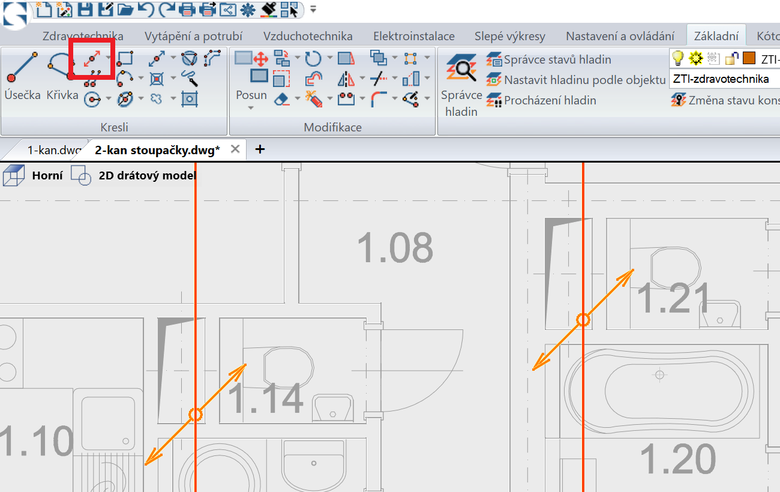780x492 pixels.
Task: Open the 1-kan.dwg document tab
Action: tap(54, 150)
